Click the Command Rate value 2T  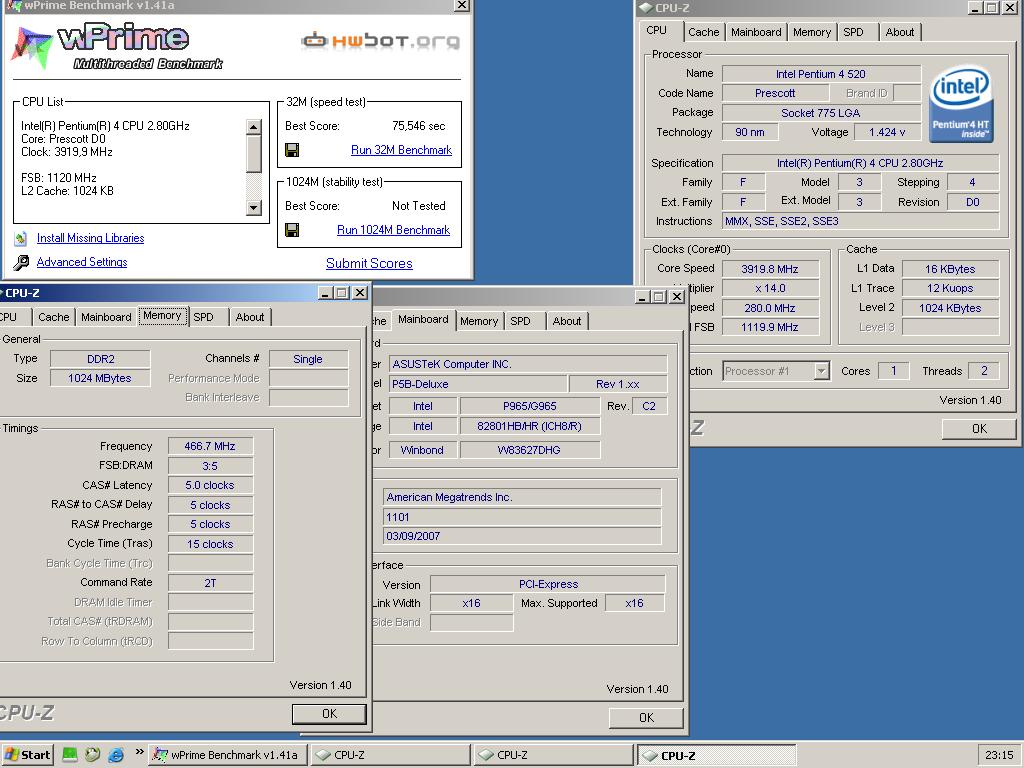[210, 583]
